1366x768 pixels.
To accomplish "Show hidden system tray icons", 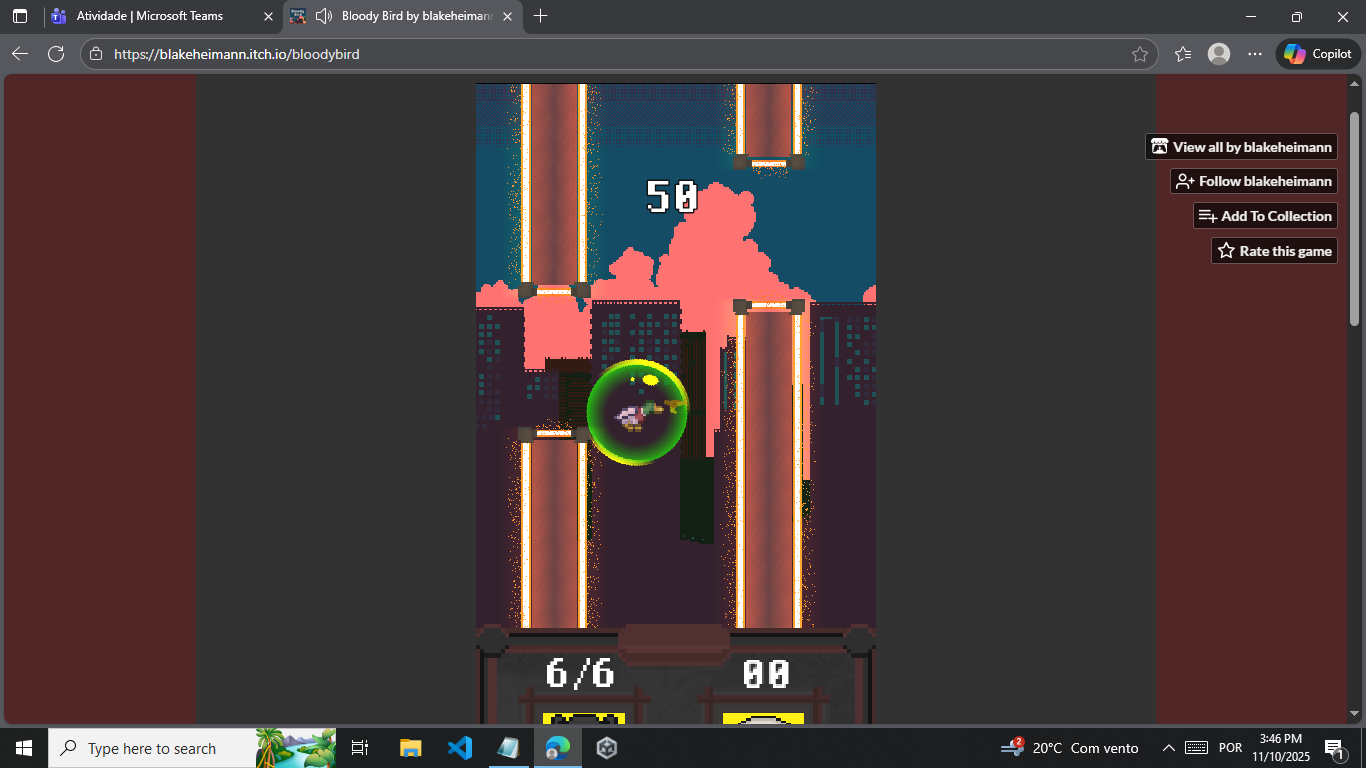I will point(1168,748).
